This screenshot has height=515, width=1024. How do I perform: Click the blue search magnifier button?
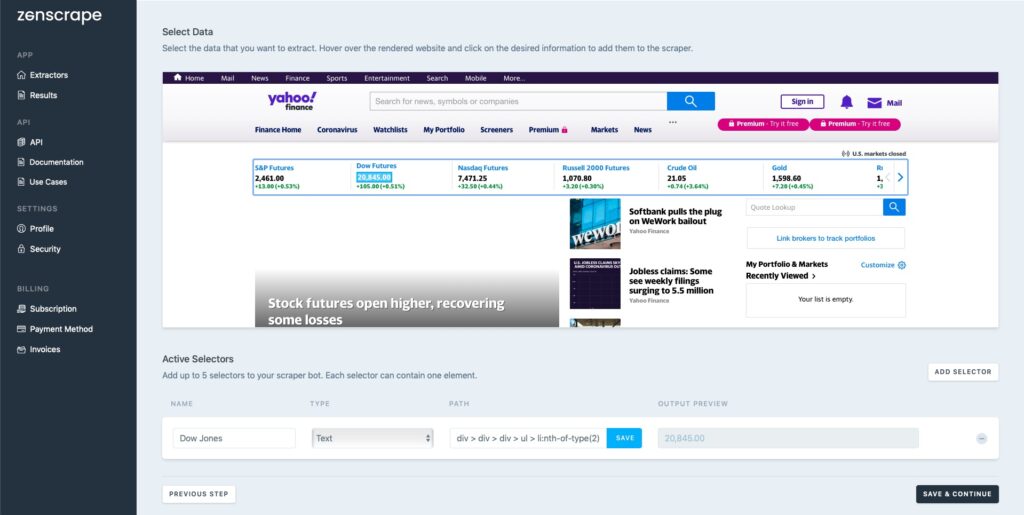pos(691,101)
